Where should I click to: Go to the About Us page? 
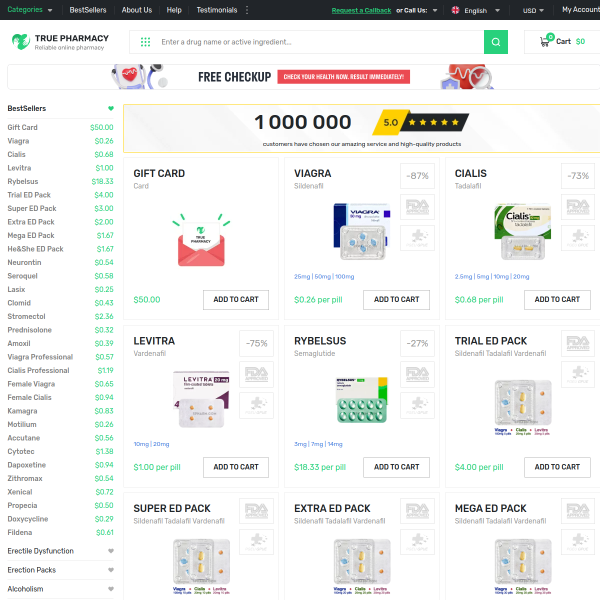pyautogui.click(x=137, y=10)
